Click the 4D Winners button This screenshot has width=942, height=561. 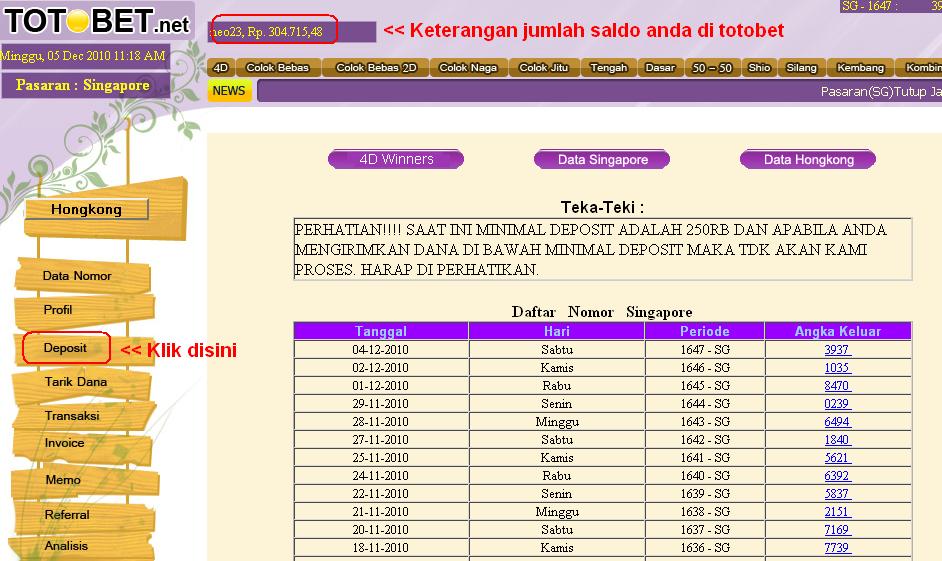point(396,159)
